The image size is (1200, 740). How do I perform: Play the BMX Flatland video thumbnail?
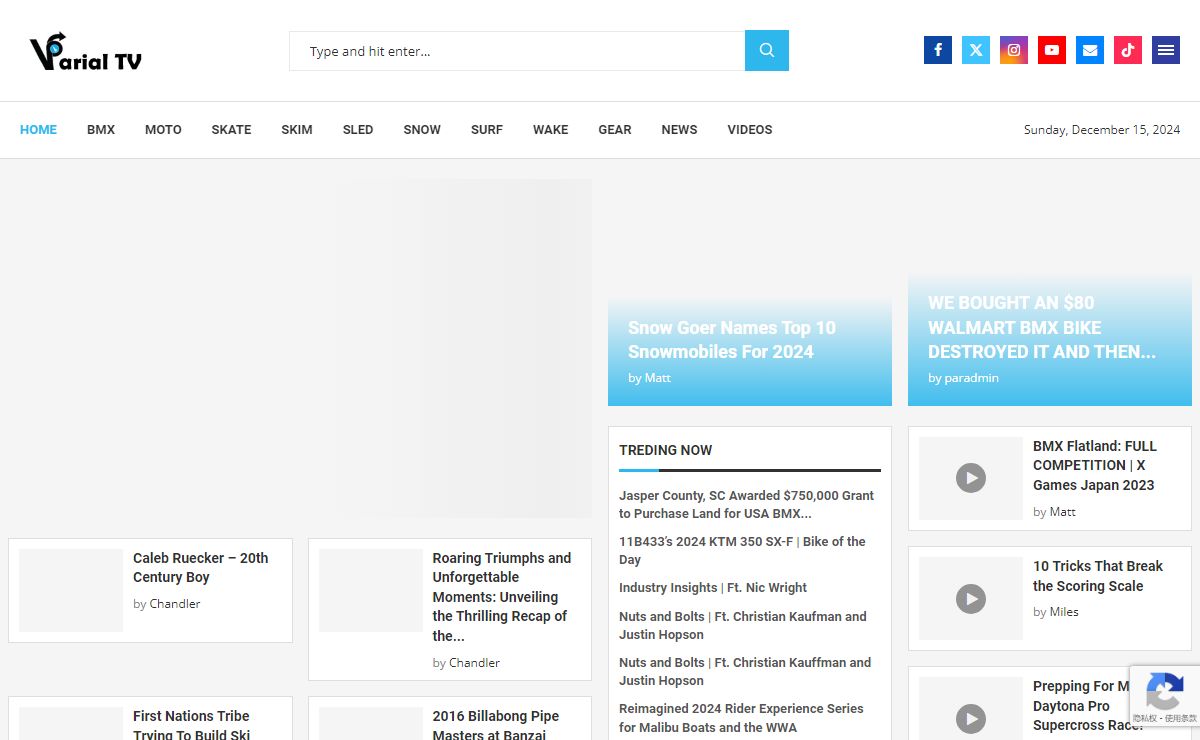[x=970, y=478]
